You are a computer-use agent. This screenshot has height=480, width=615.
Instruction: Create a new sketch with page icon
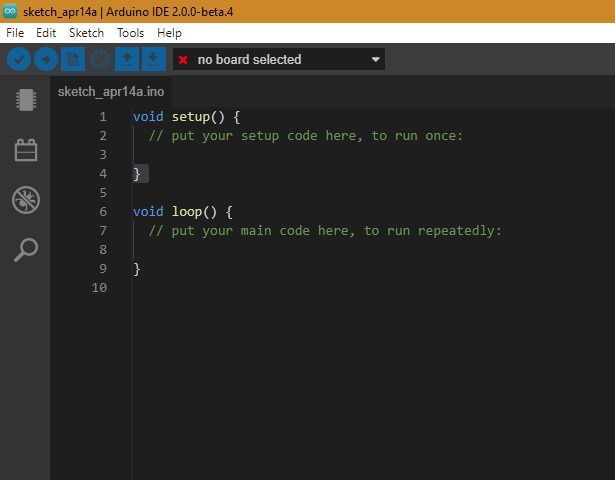(x=73, y=59)
